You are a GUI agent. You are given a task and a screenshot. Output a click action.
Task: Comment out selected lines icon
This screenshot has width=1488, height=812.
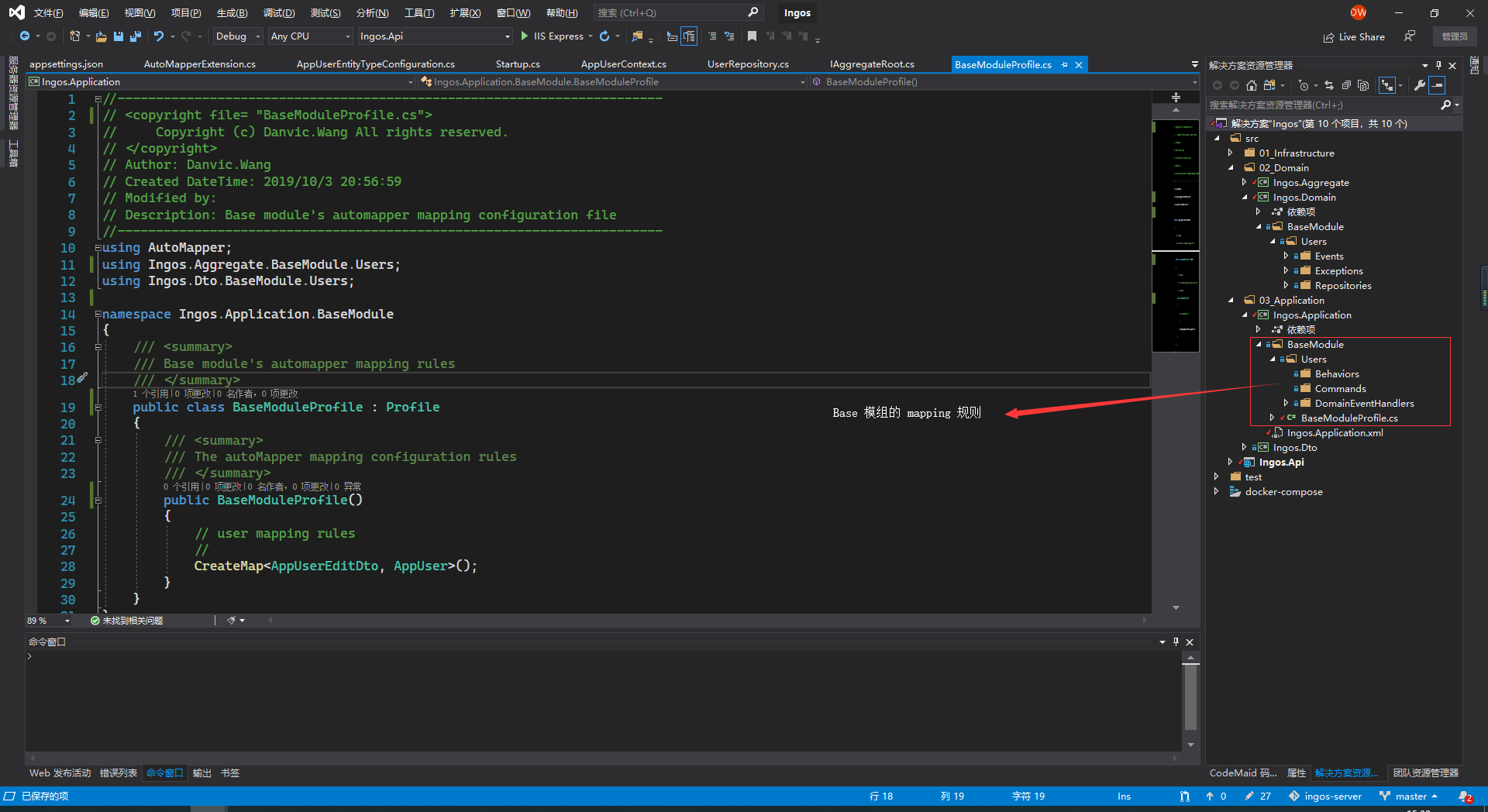[712, 36]
